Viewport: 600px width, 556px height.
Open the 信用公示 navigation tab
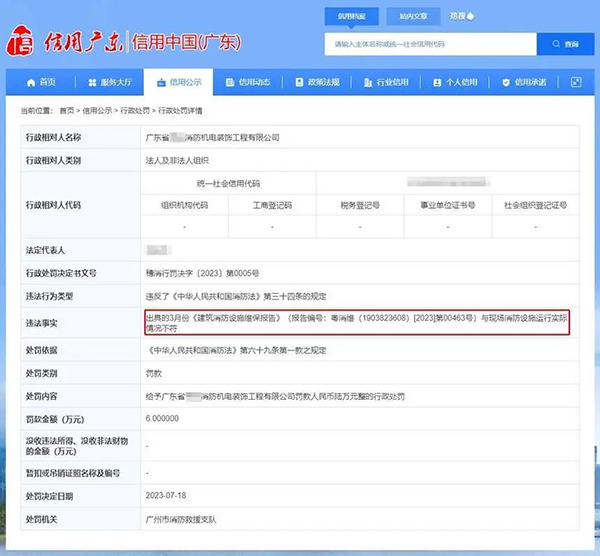(x=178, y=82)
